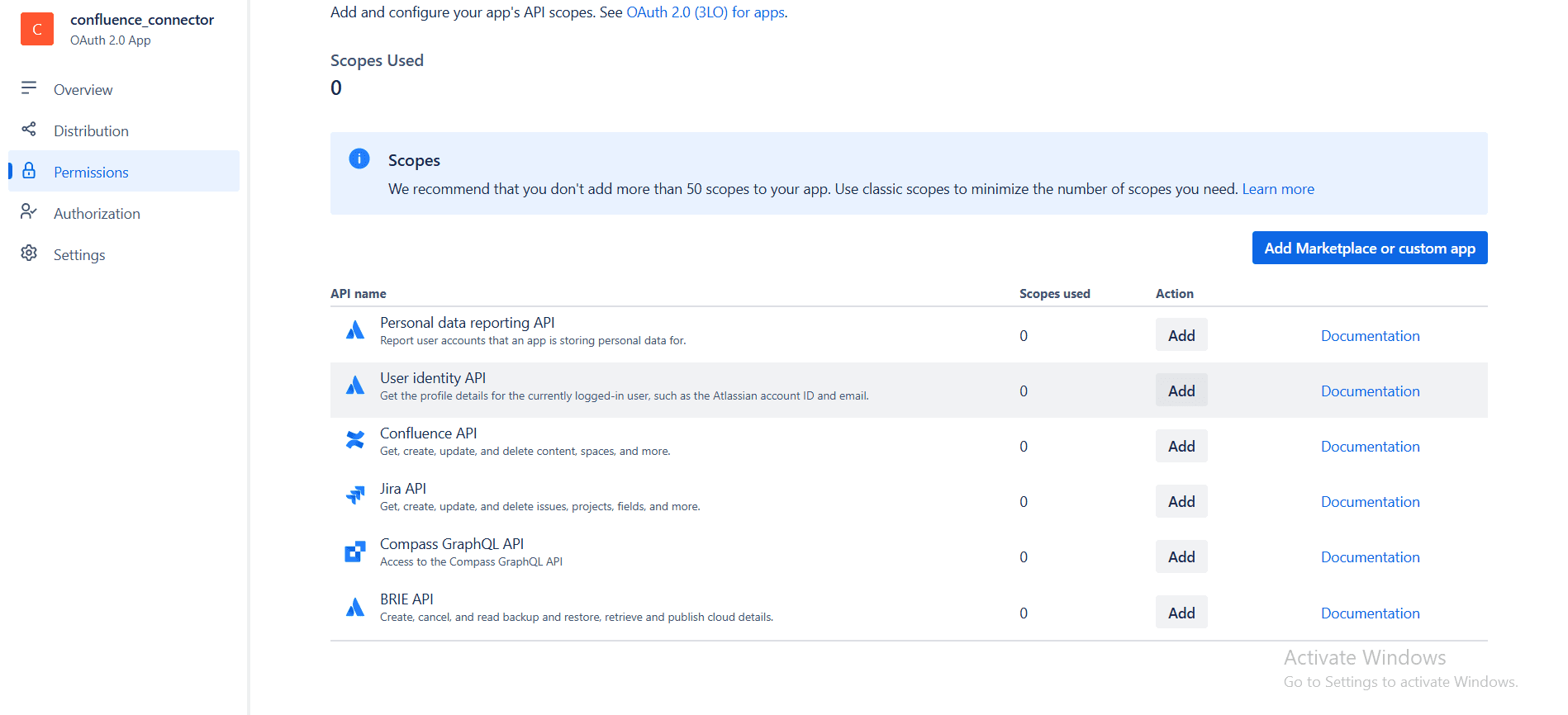Add the Personal data reporting API
1568x715 pixels.
tap(1181, 335)
